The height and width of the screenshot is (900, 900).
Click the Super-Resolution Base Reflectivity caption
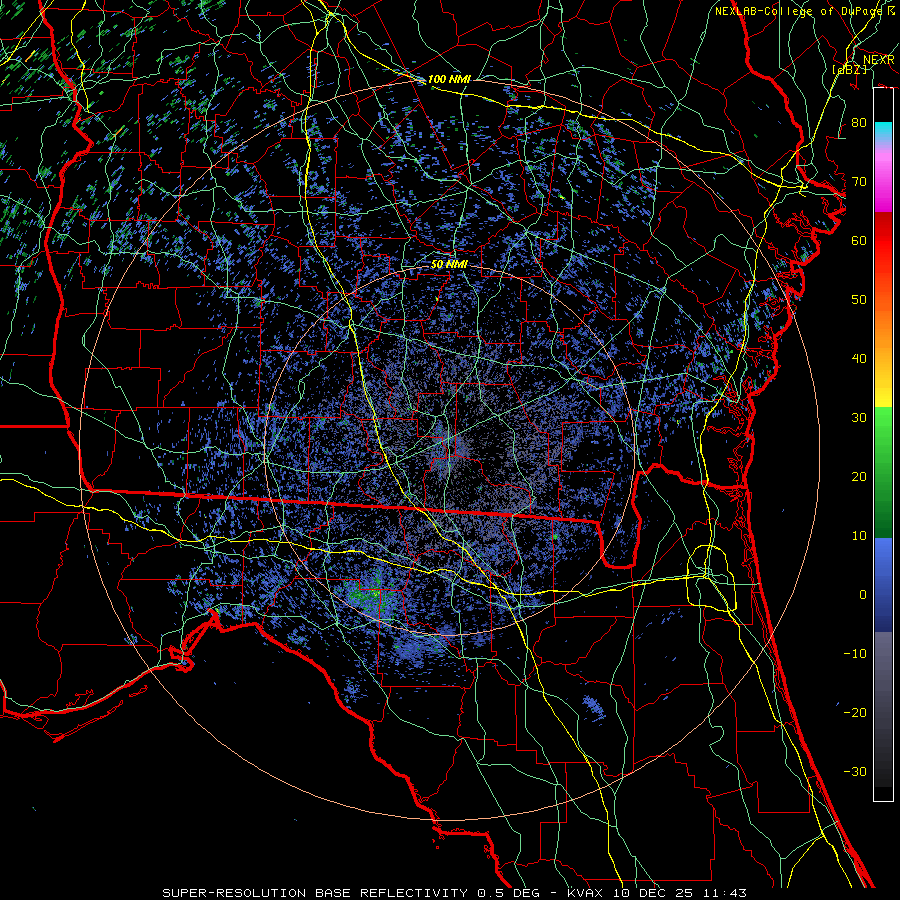(x=455, y=893)
